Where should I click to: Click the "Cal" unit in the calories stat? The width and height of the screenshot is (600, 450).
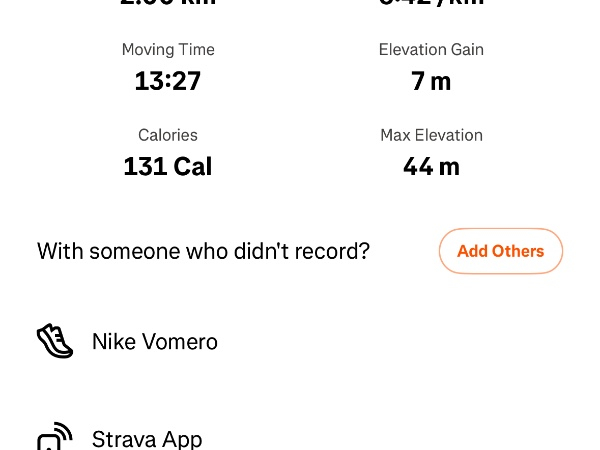[x=190, y=166]
